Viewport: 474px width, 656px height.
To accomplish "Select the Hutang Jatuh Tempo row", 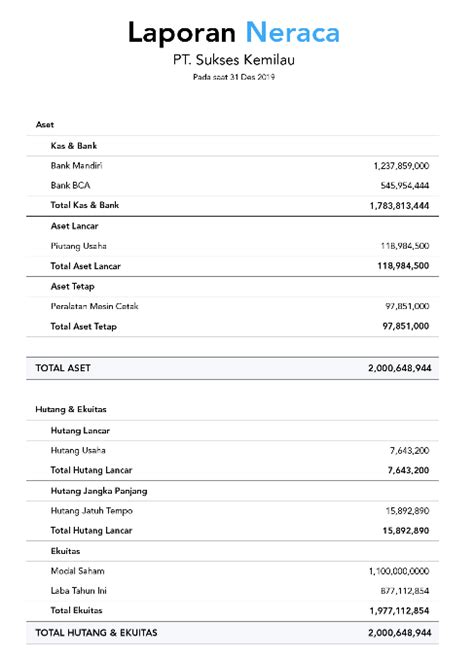I will pyautogui.click(x=233, y=511).
